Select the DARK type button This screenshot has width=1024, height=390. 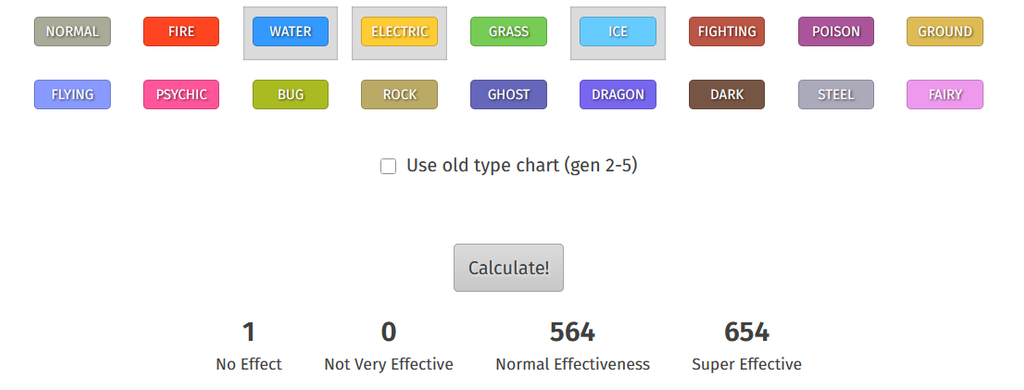[727, 94]
